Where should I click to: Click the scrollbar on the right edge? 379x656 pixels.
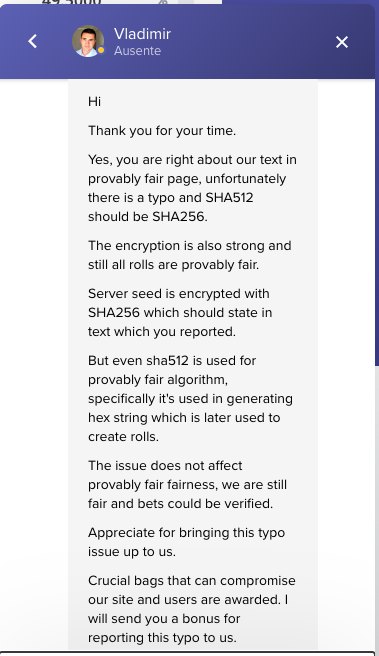pos(377,183)
